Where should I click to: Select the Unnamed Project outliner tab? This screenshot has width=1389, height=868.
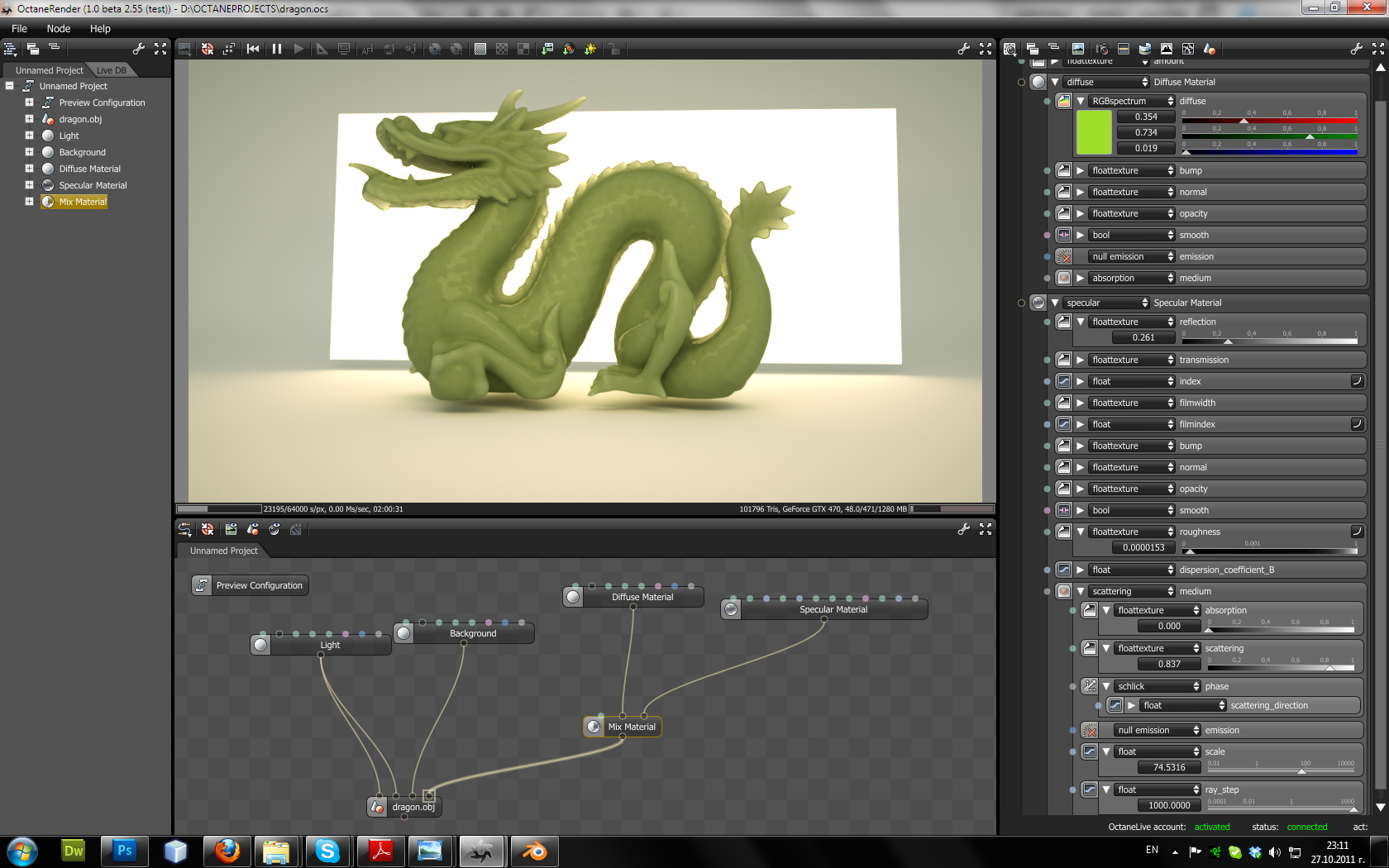click(x=49, y=70)
